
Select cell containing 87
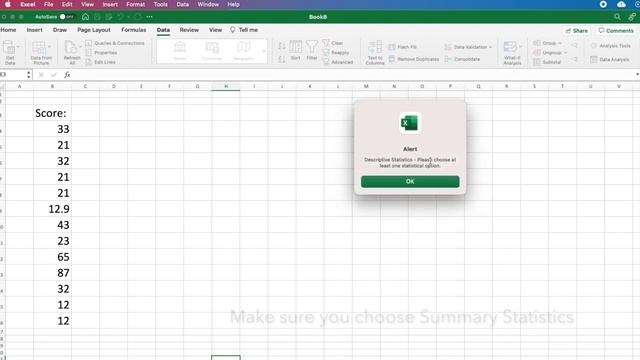coord(52,273)
